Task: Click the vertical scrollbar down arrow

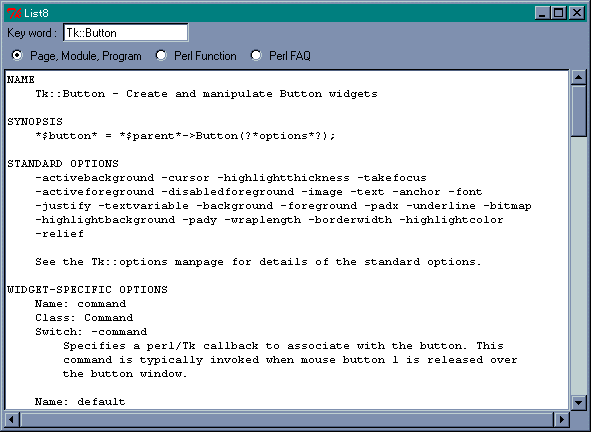Action: [578, 402]
